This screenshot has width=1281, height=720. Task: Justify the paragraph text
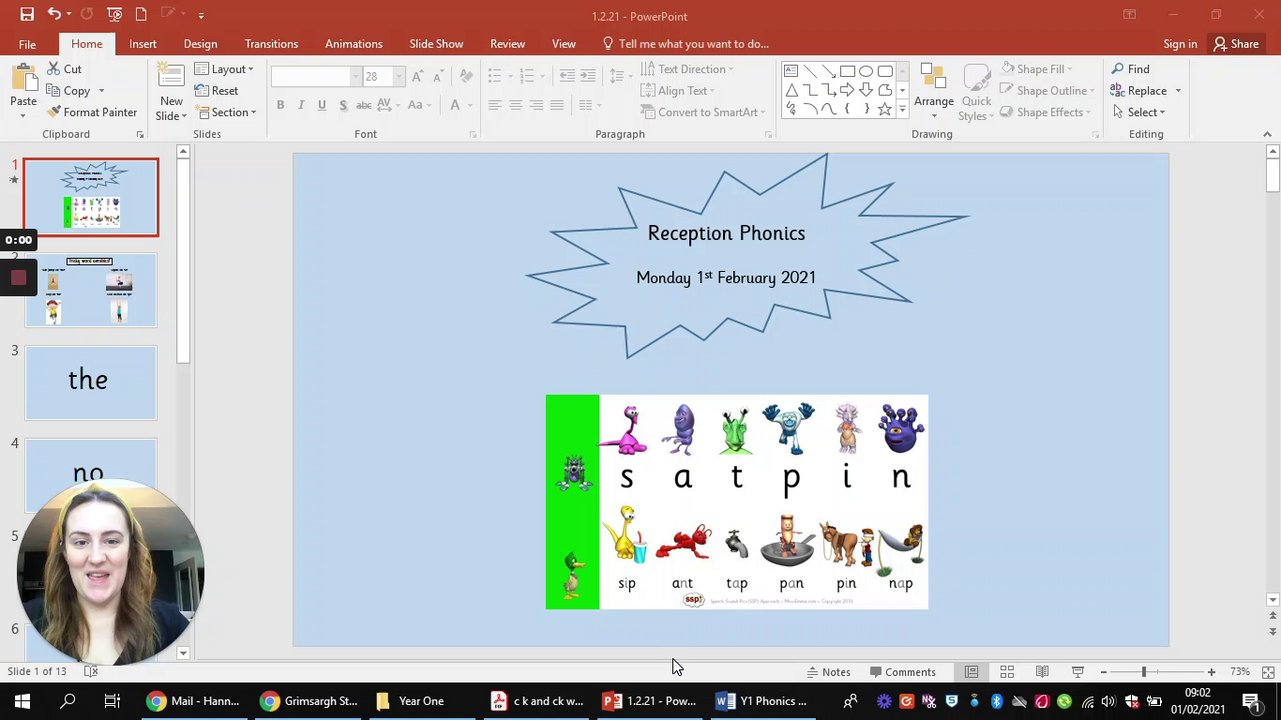pyautogui.click(x=557, y=105)
